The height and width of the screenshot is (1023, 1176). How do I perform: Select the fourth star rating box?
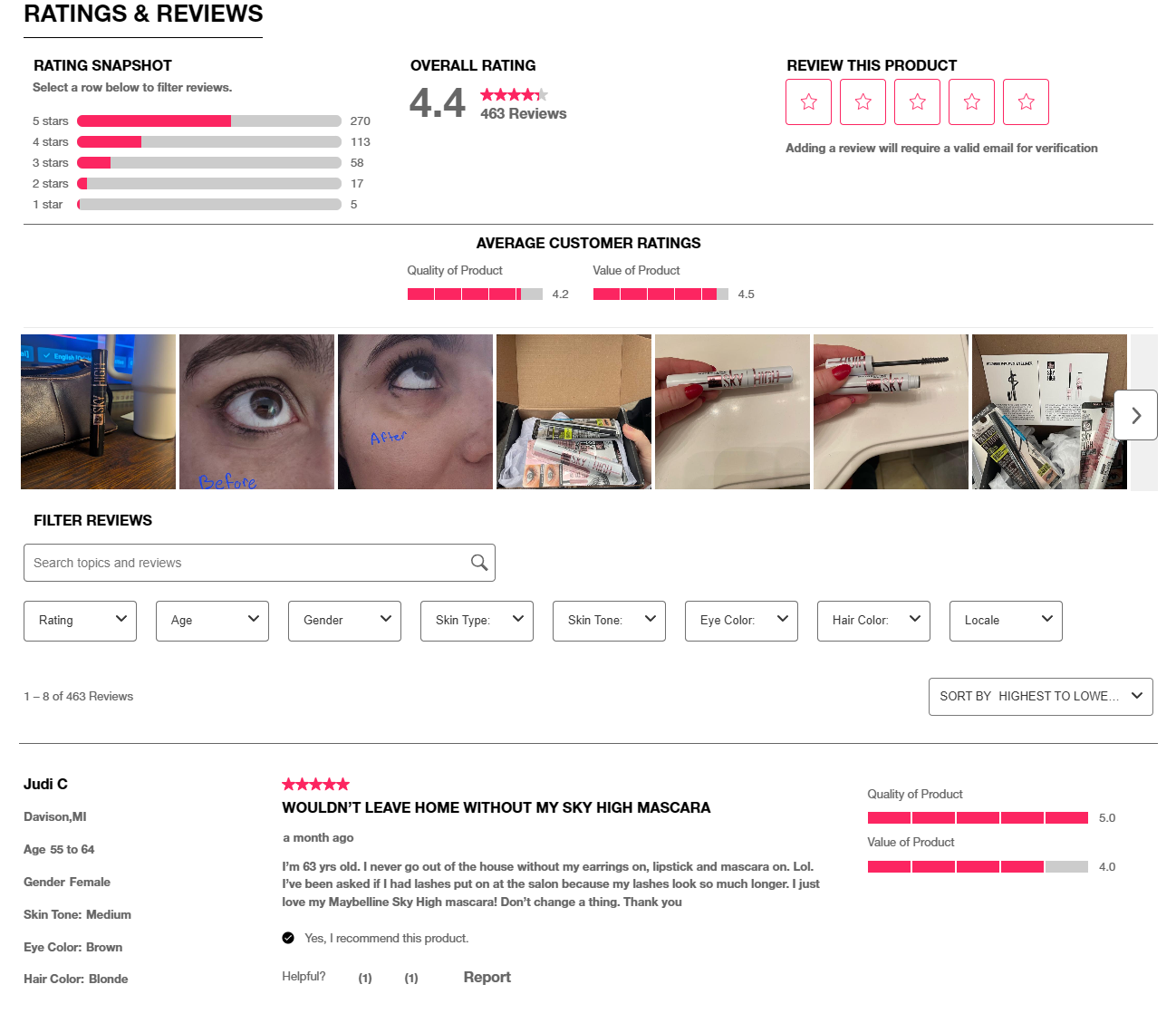click(971, 101)
